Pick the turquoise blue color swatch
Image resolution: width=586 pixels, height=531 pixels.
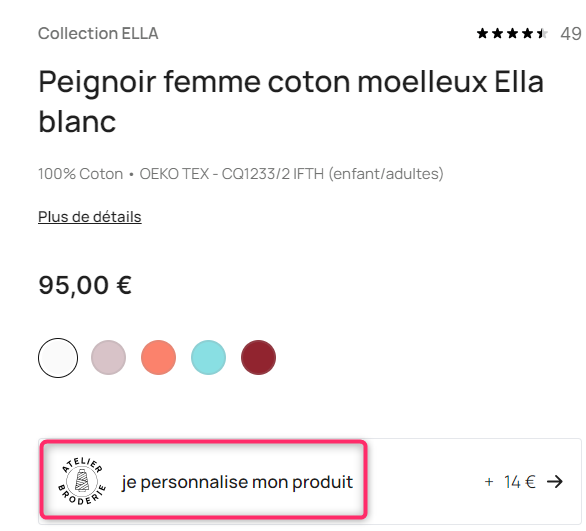click(209, 358)
